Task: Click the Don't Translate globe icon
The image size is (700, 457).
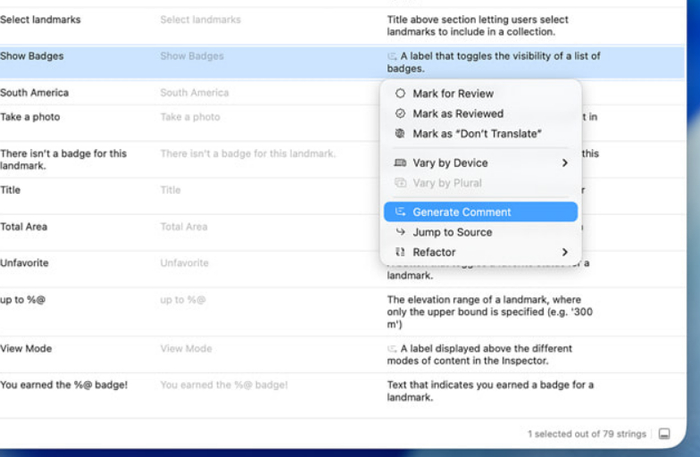Action: point(400,134)
